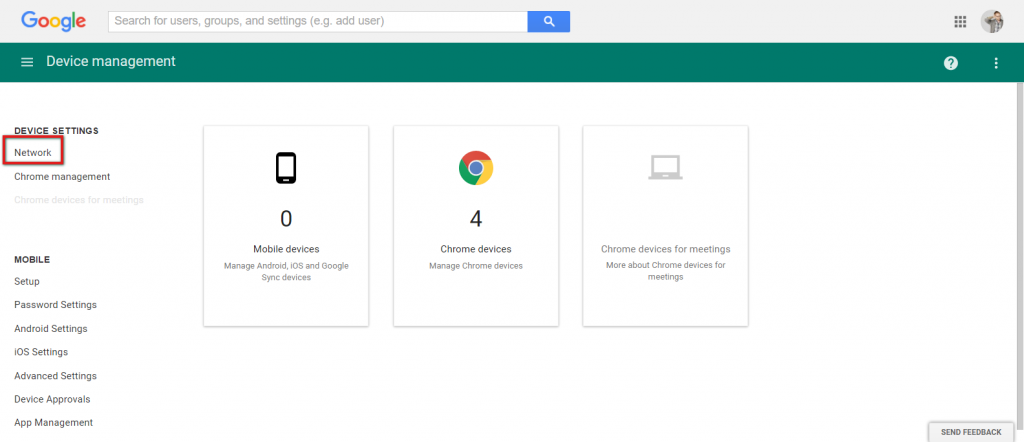Open the Help question mark icon
Image resolution: width=1024 pixels, height=442 pixels.
[951, 63]
